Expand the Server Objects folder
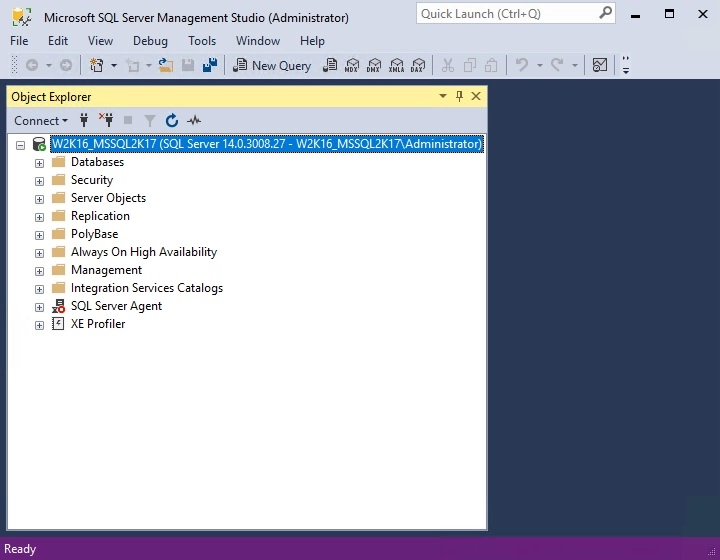Viewport: 720px width, 560px height. (39, 199)
